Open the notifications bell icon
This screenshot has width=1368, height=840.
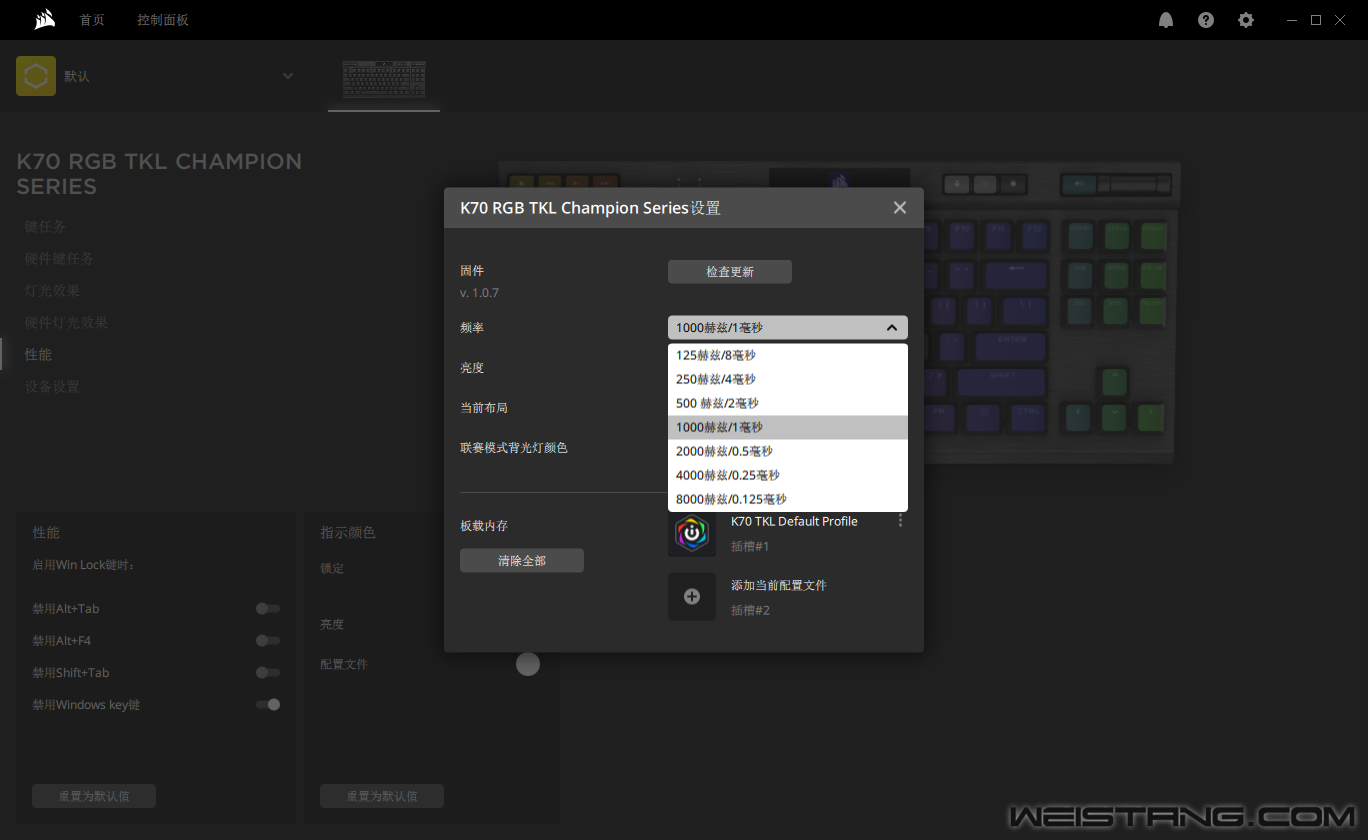pos(1166,20)
